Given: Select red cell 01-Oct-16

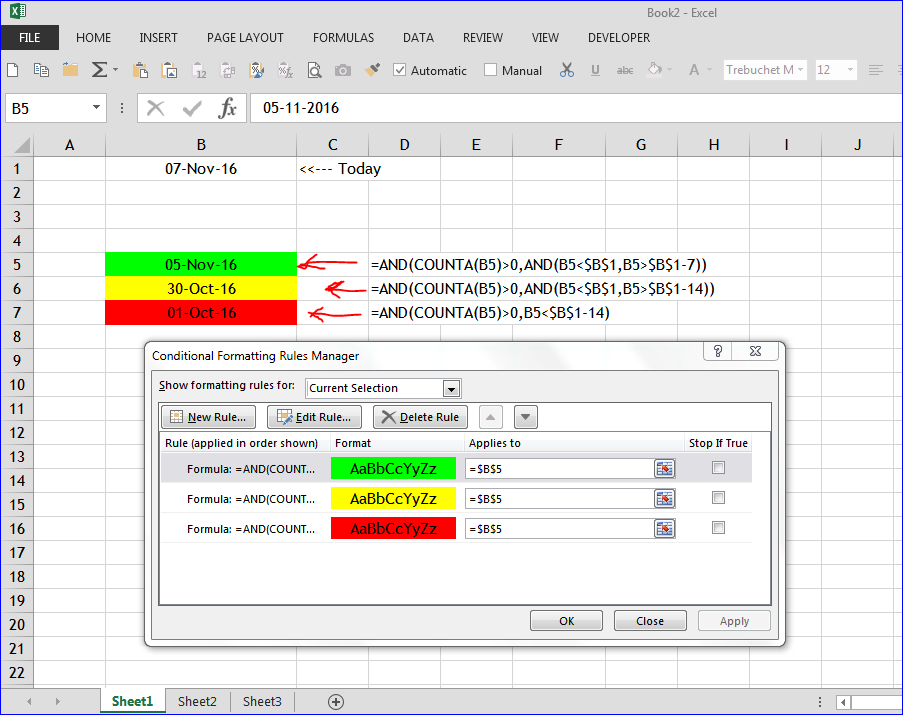Looking at the screenshot, I should pyautogui.click(x=201, y=313).
